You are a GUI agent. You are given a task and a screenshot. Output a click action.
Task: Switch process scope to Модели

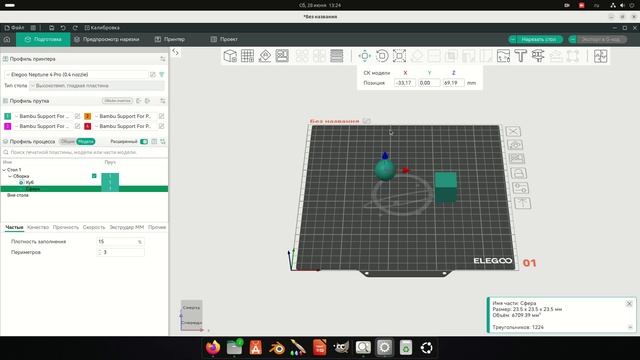[86, 142]
